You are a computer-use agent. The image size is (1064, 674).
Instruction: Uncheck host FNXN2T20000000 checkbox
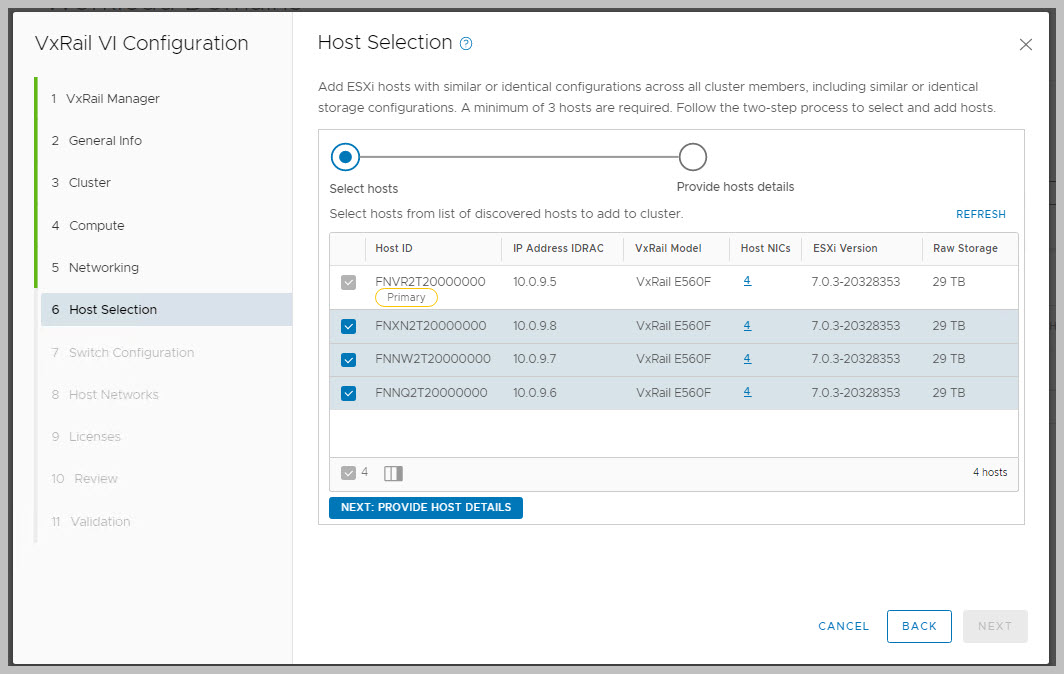(x=348, y=326)
